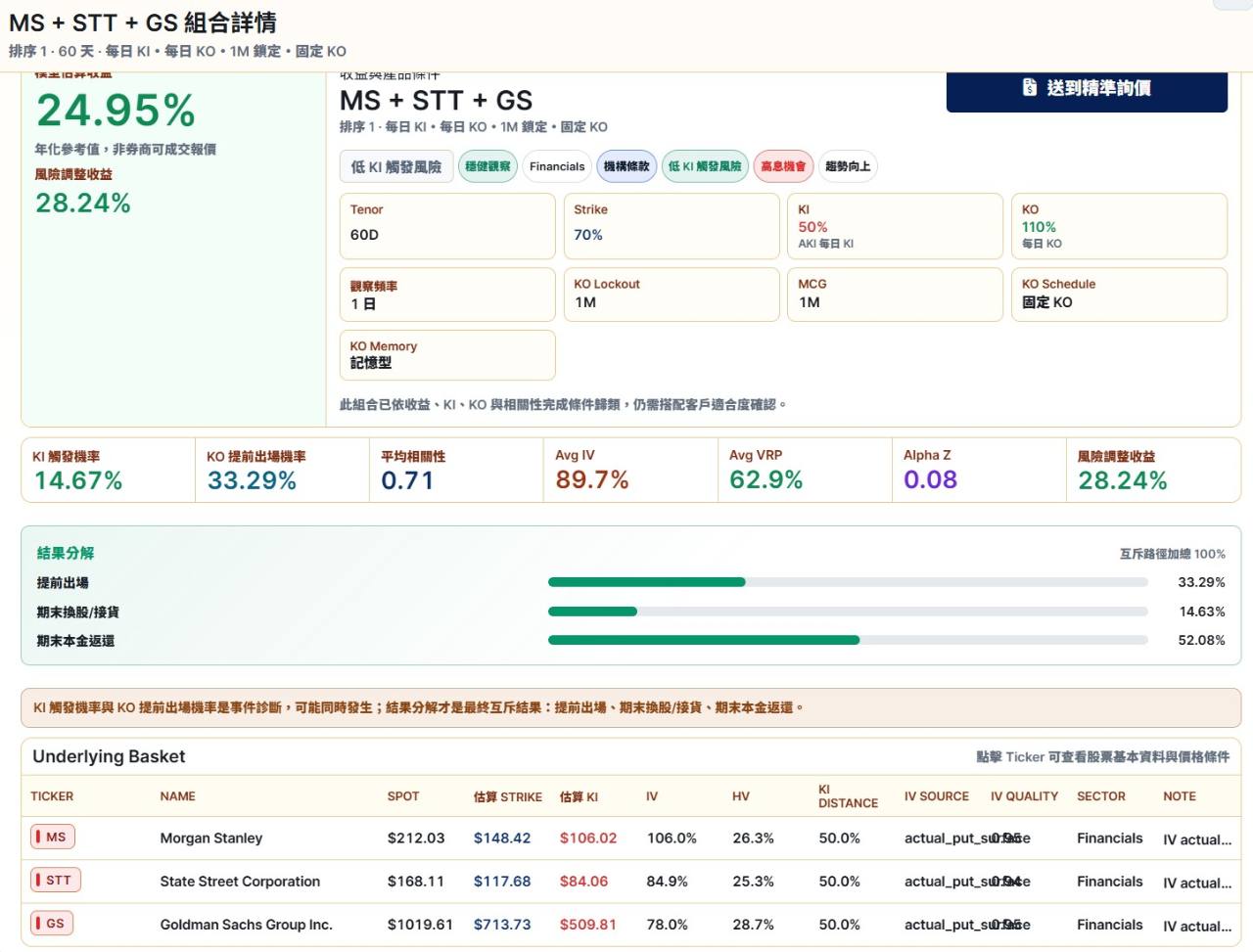The width and height of the screenshot is (1253, 952).
Task: Click the Avg IV 89.7% metric
Action: click(x=630, y=470)
